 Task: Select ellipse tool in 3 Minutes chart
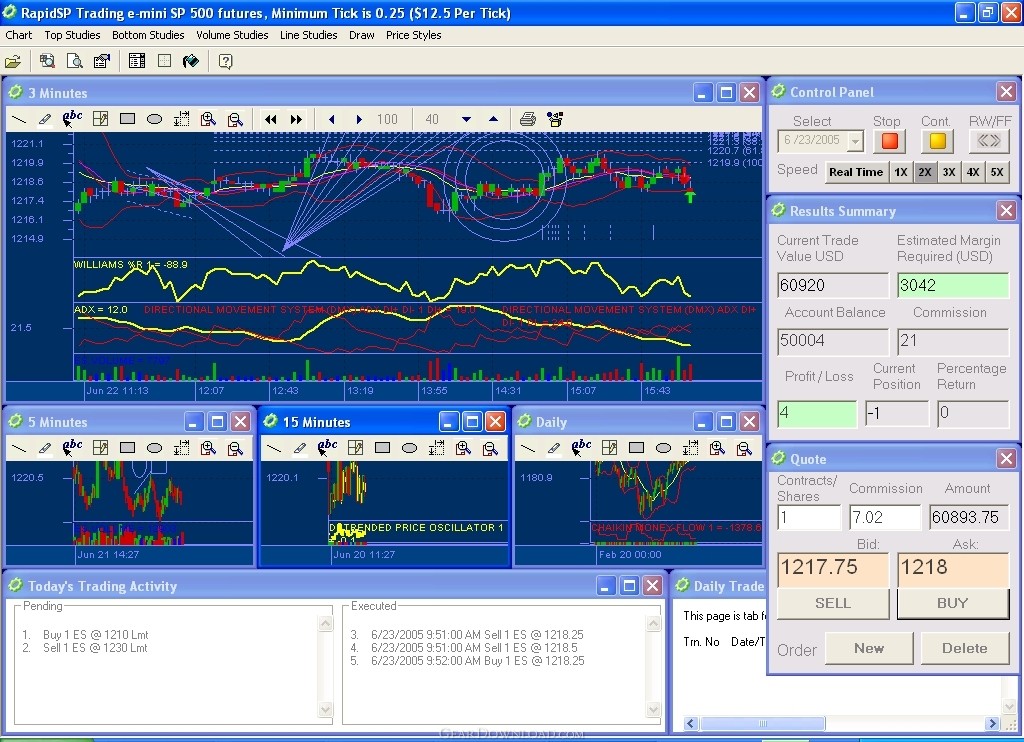[154, 119]
